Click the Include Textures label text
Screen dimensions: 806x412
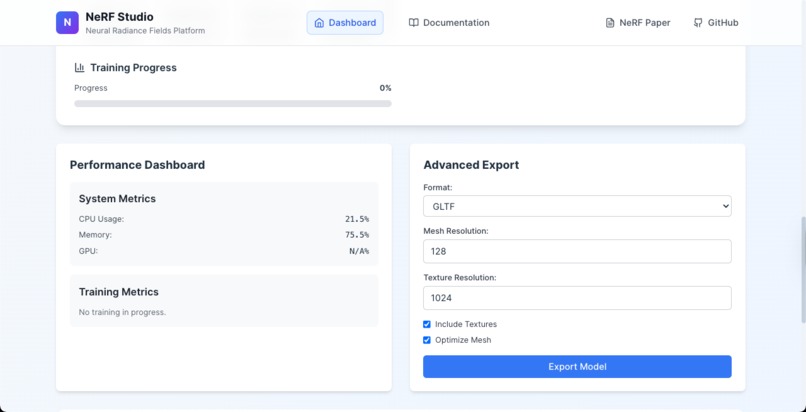tap(466, 324)
